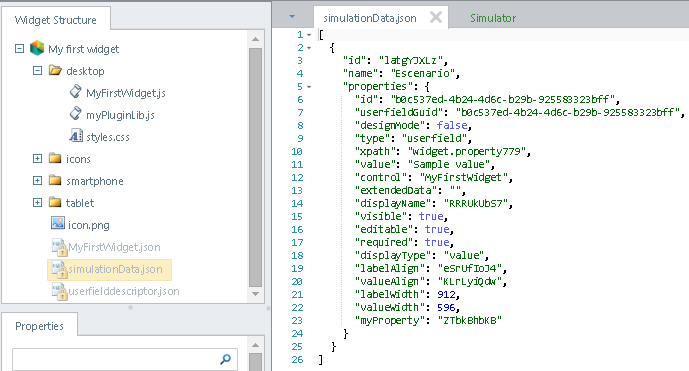Select the My first widget root label
The image size is (689, 371).
tap(83, 49)
